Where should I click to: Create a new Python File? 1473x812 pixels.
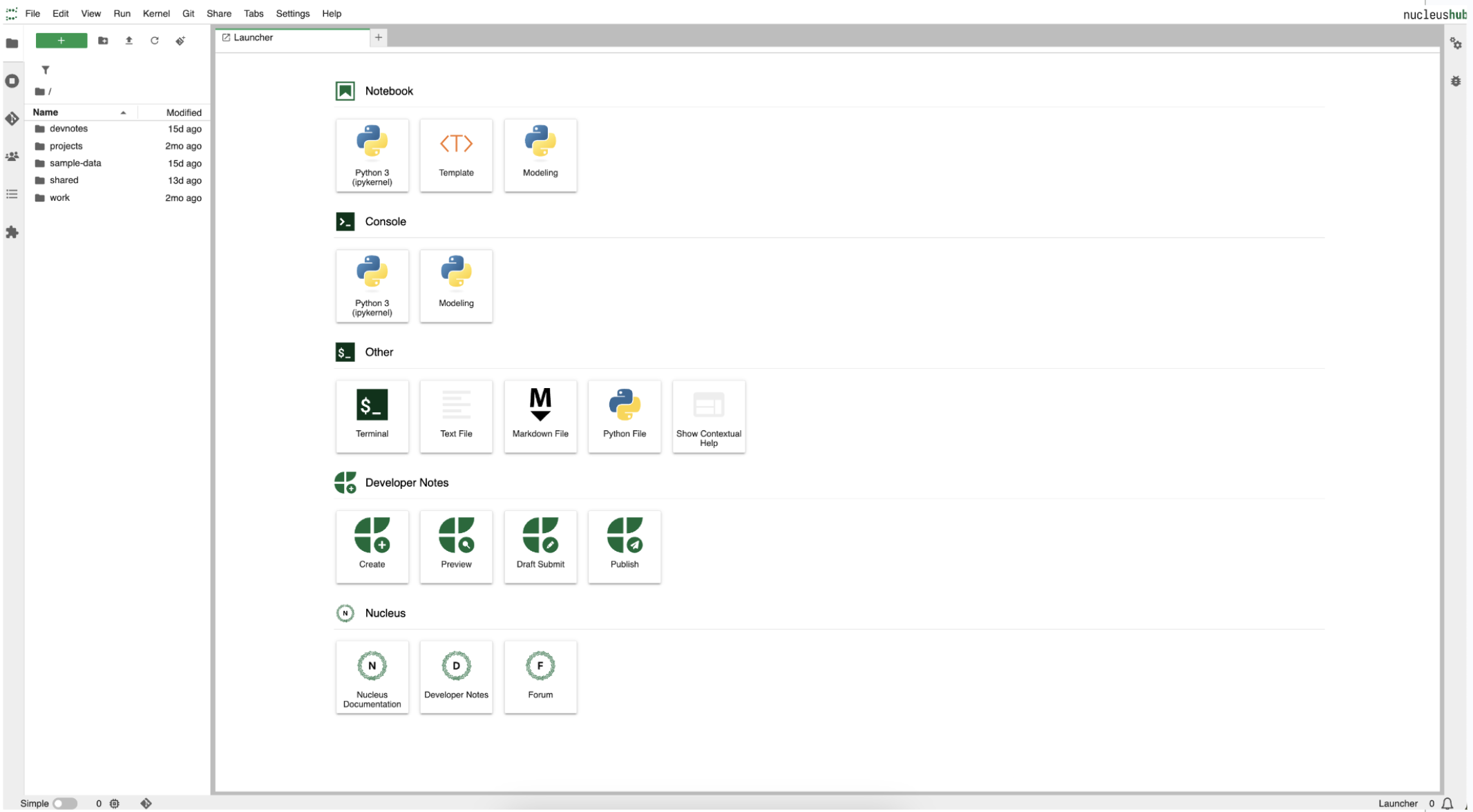point(625,416)
